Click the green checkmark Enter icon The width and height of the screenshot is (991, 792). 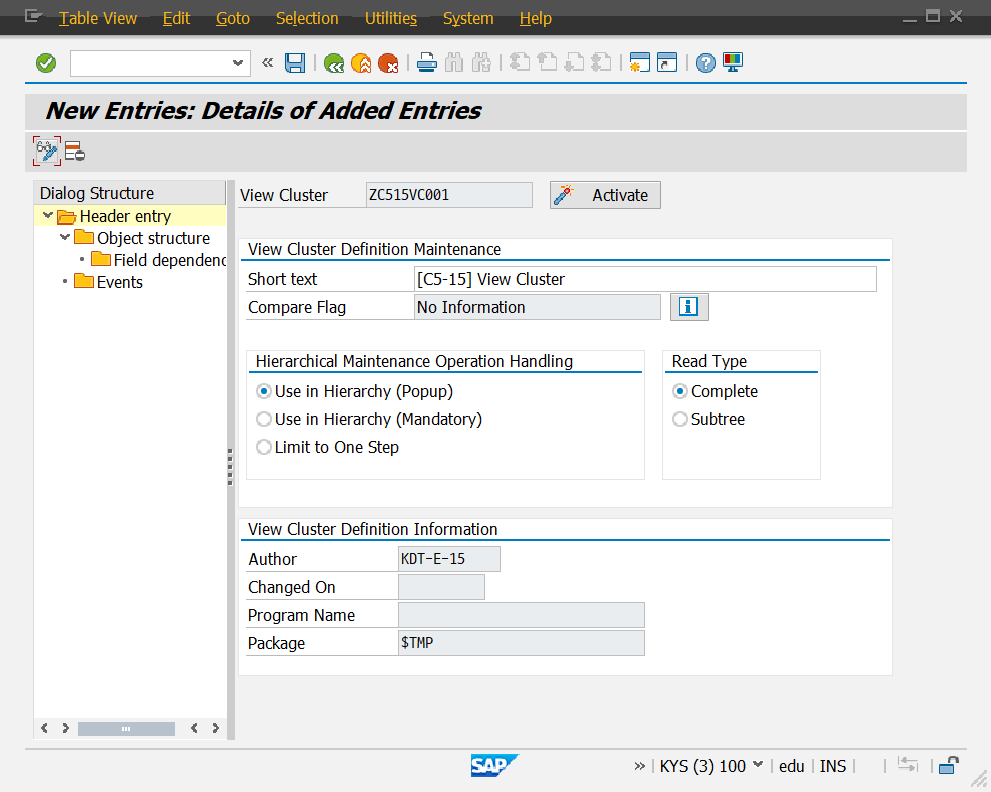[46, 63]
